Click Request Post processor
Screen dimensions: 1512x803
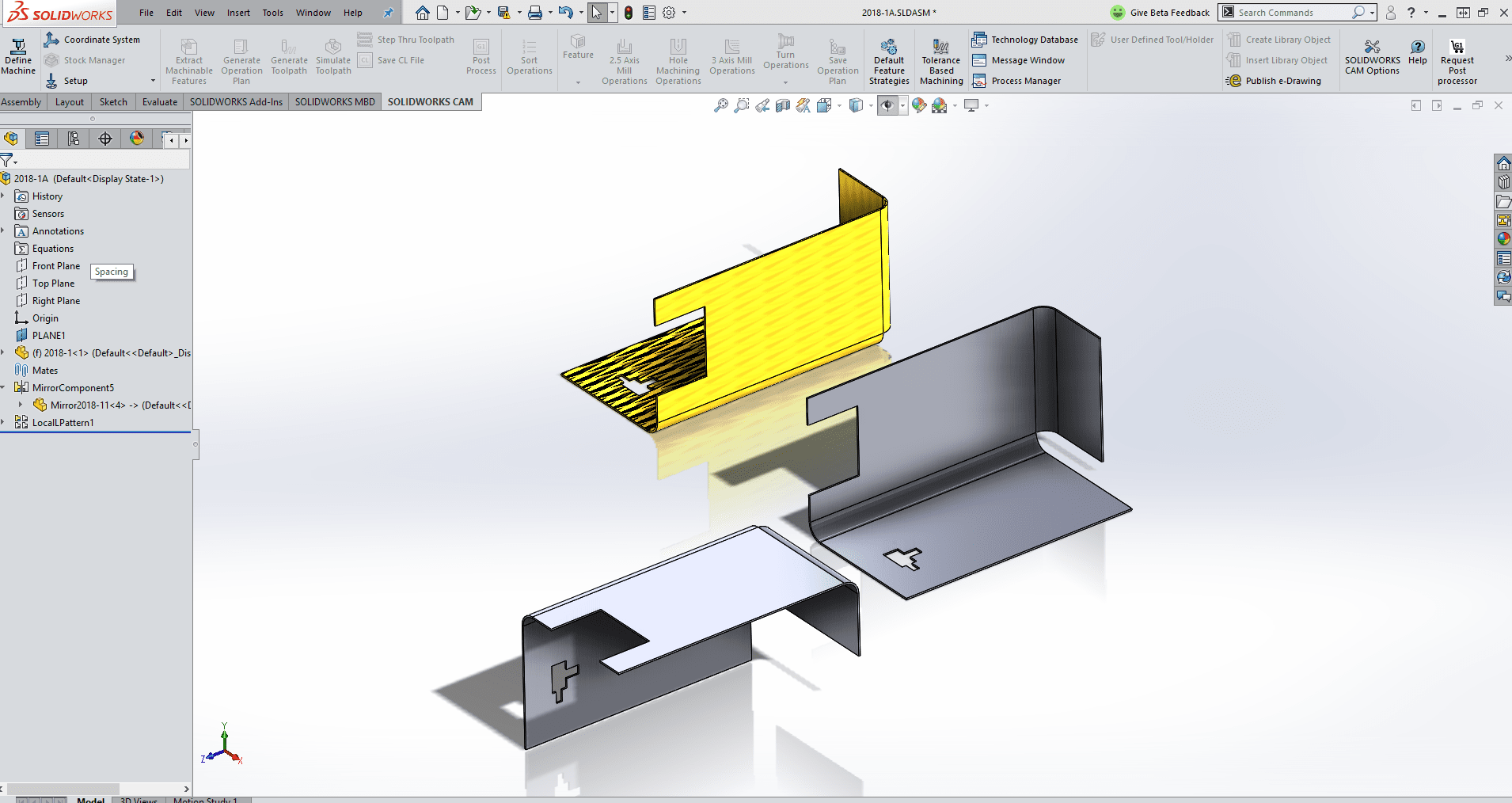tap(1457, 61)
